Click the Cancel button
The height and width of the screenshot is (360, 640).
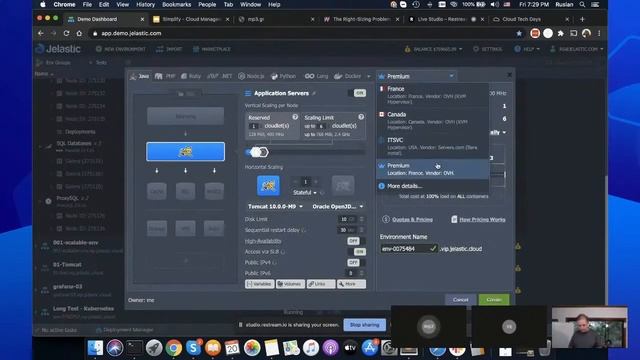tap(460, 300)
